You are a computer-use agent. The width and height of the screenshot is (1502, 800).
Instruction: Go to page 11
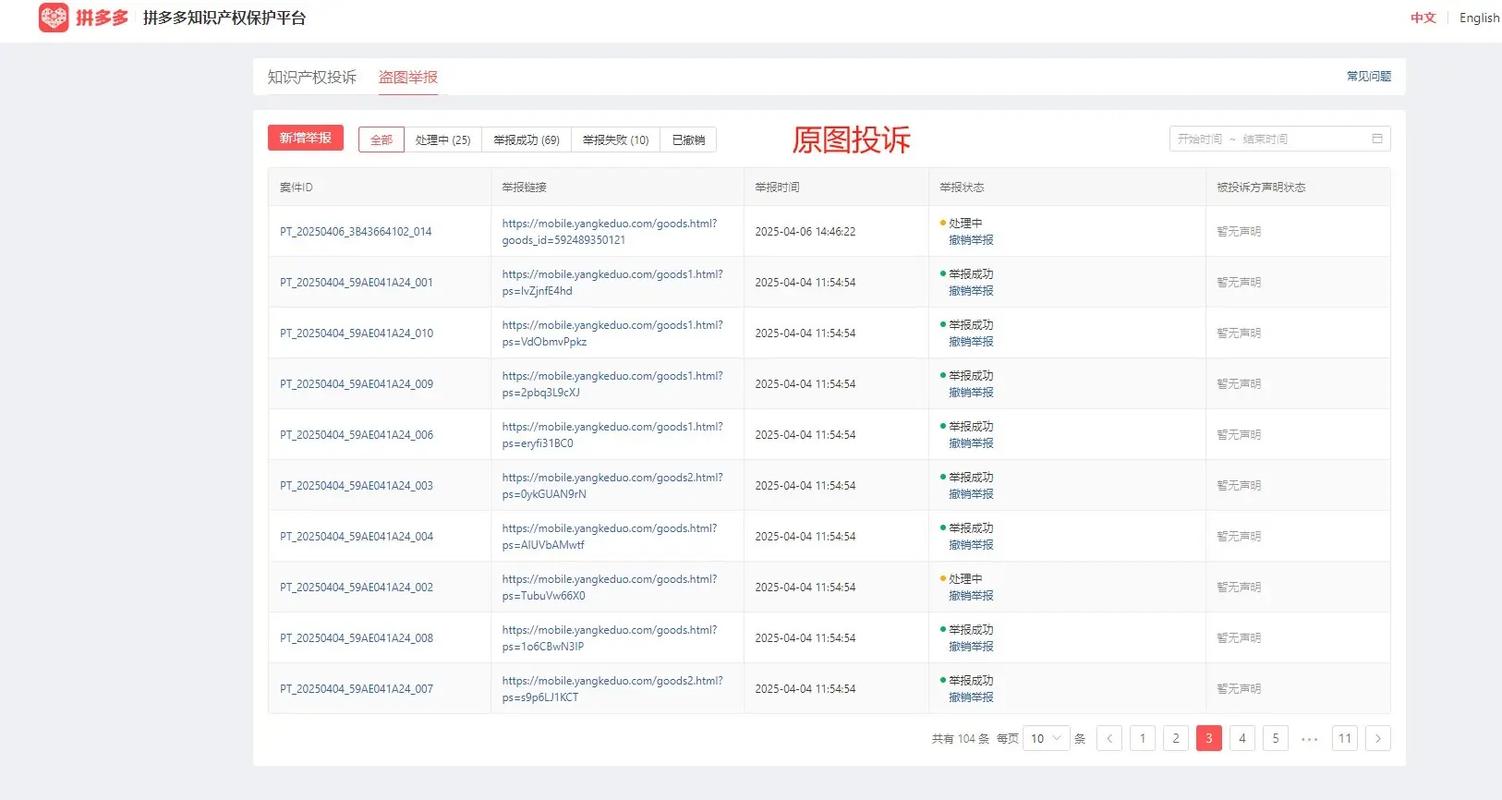(x=1345, y=739)
